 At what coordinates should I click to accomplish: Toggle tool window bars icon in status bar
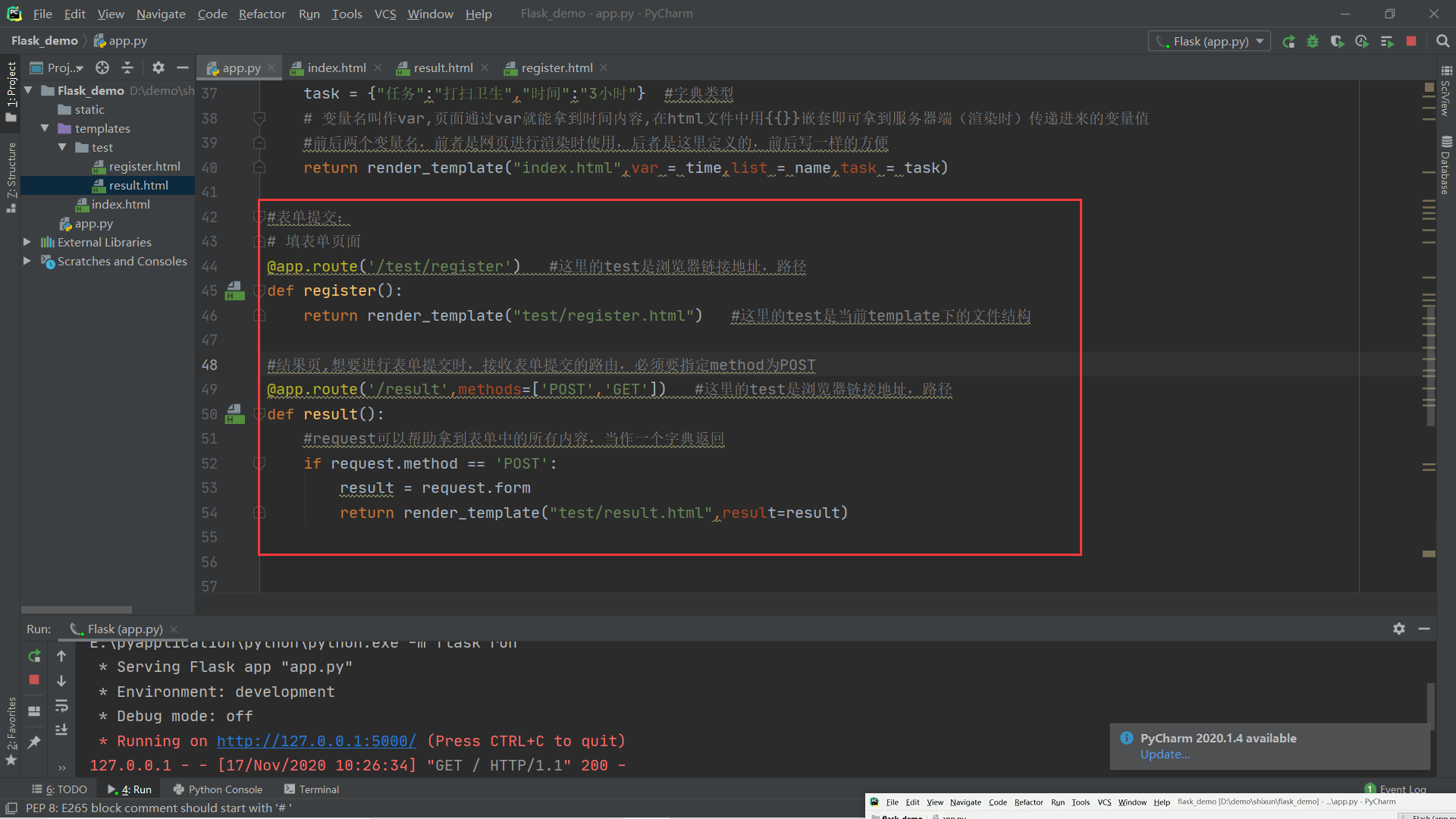[11, 808]
